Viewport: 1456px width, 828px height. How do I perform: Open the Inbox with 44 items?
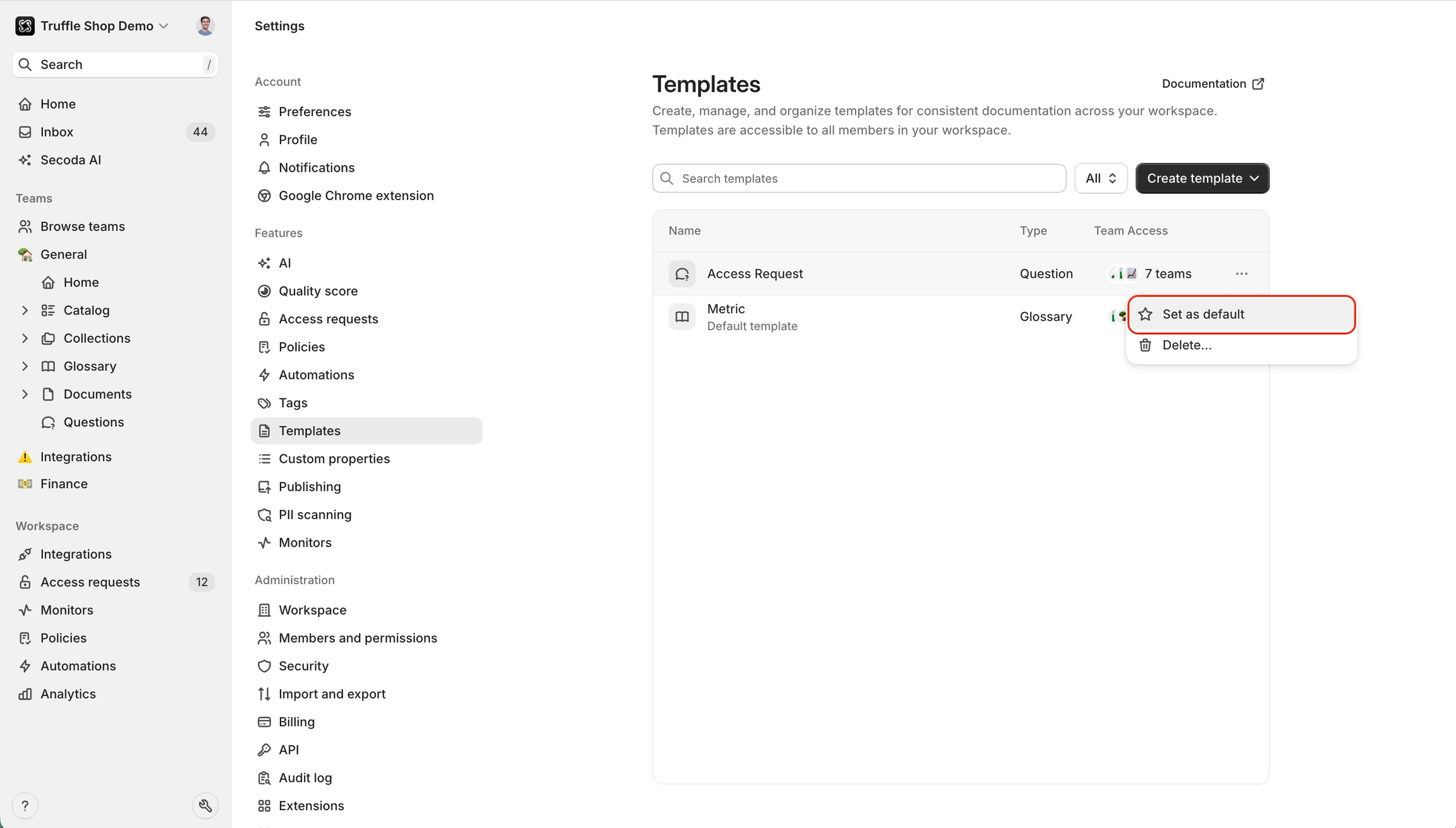pos(57,132)
